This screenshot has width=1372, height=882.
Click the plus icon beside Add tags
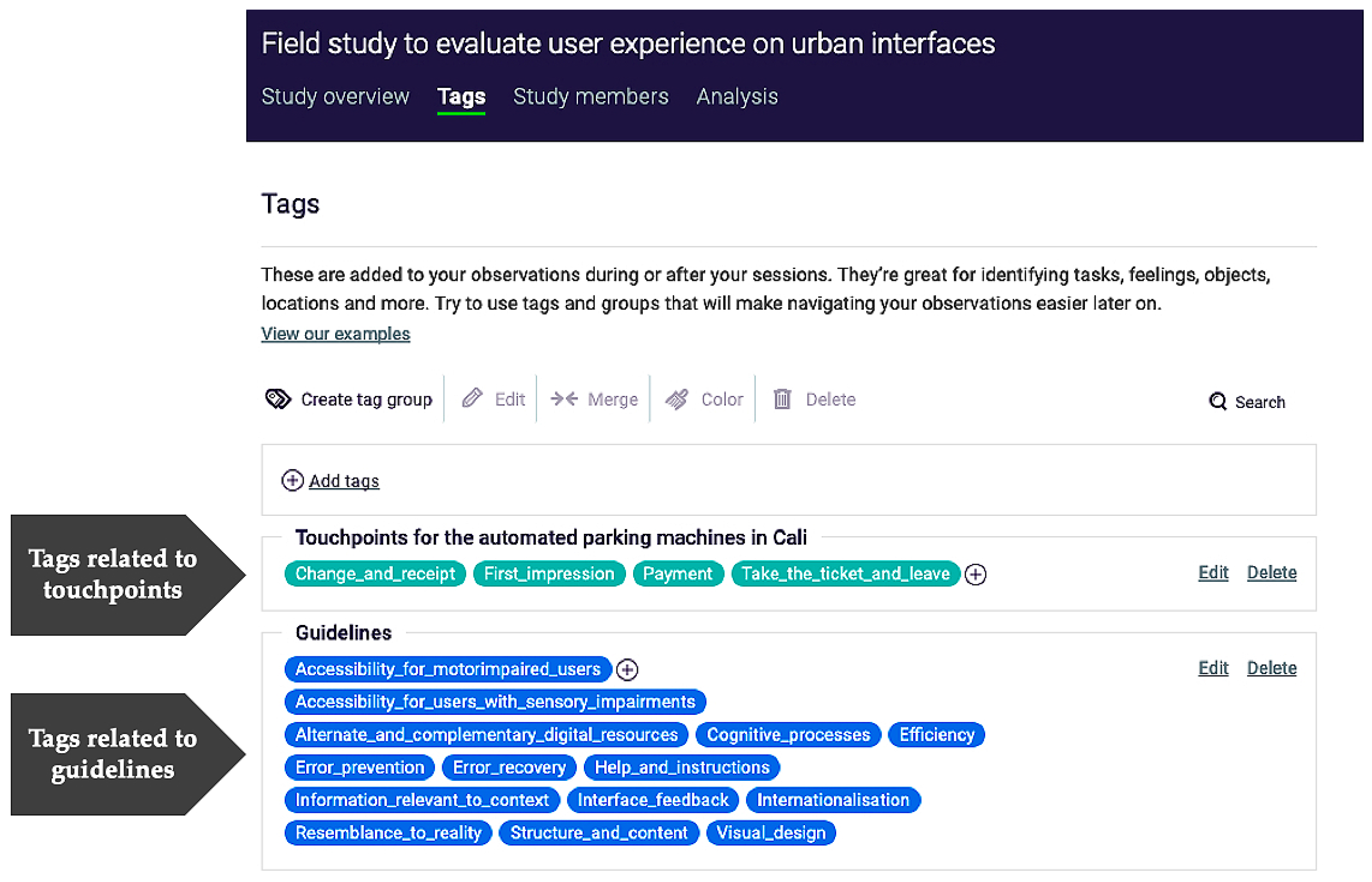[x=293, y=481]
